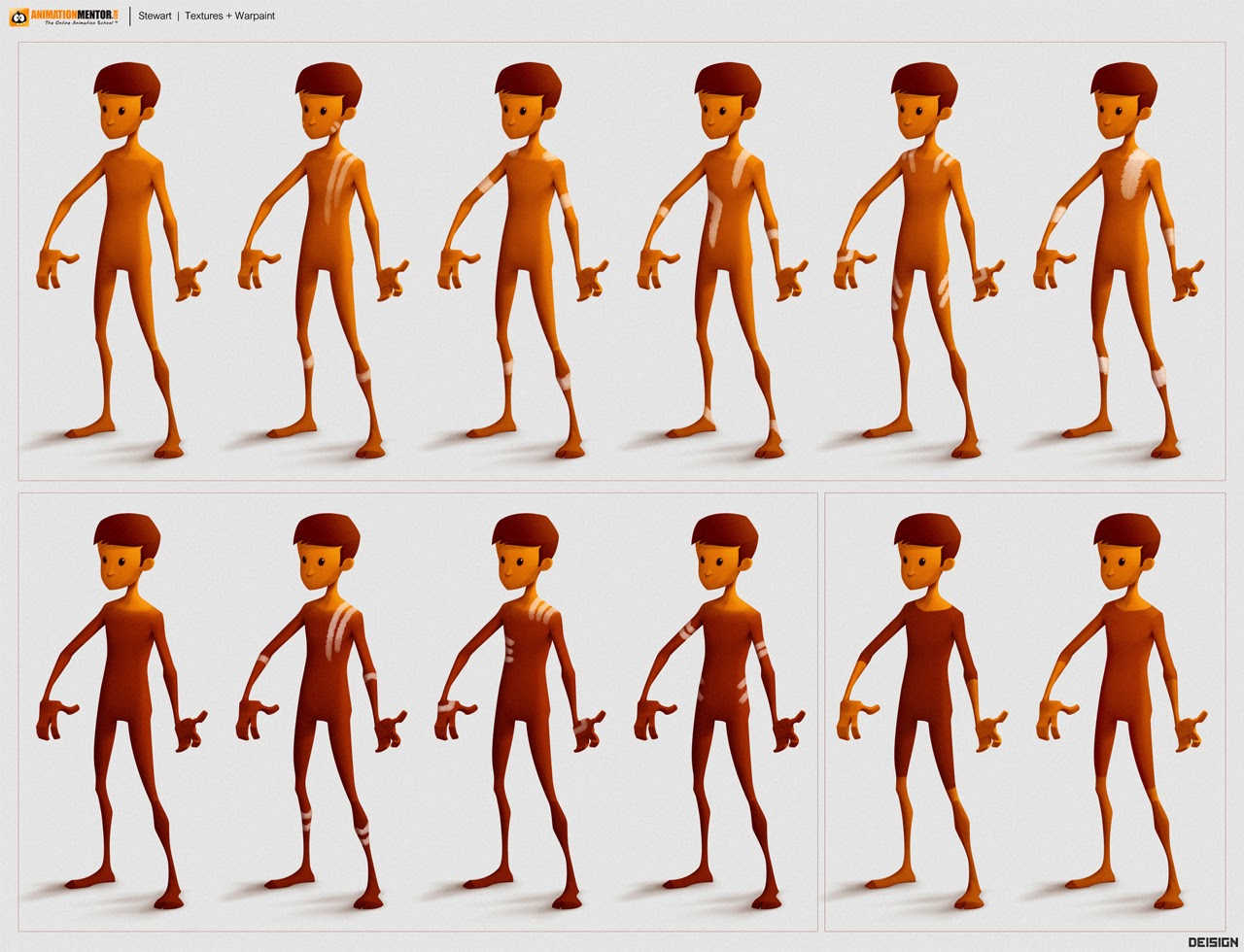
Task: Select dark-red character with three diagonal chest stripes
Action: click(x=322, y=711)
